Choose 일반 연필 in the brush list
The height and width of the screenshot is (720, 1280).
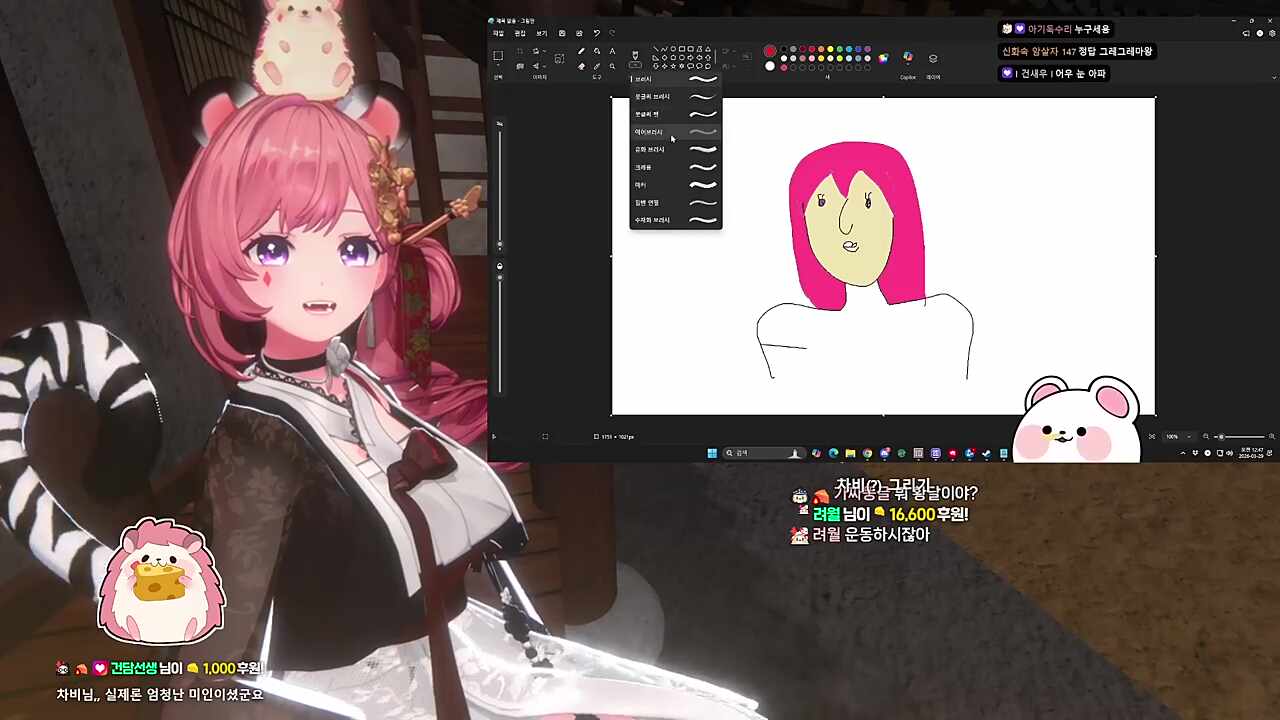[x=675, y=202]
